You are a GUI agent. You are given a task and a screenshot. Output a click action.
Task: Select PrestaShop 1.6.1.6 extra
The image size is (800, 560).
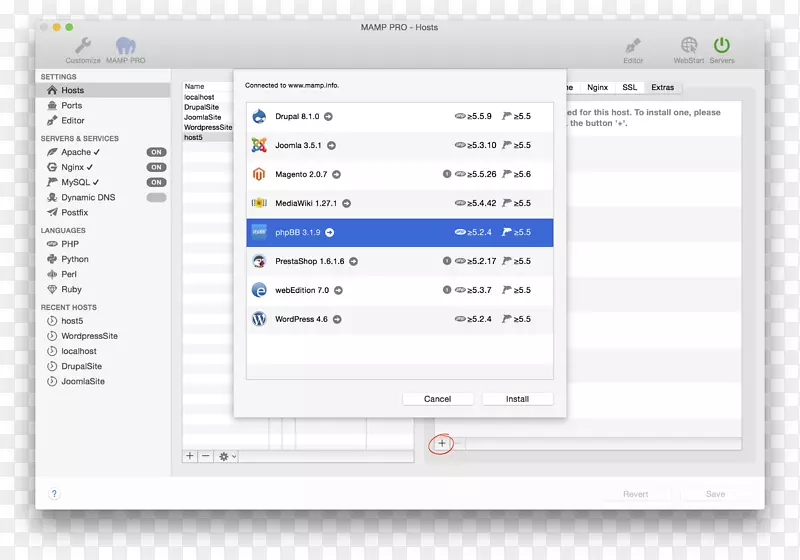(399, 262)
